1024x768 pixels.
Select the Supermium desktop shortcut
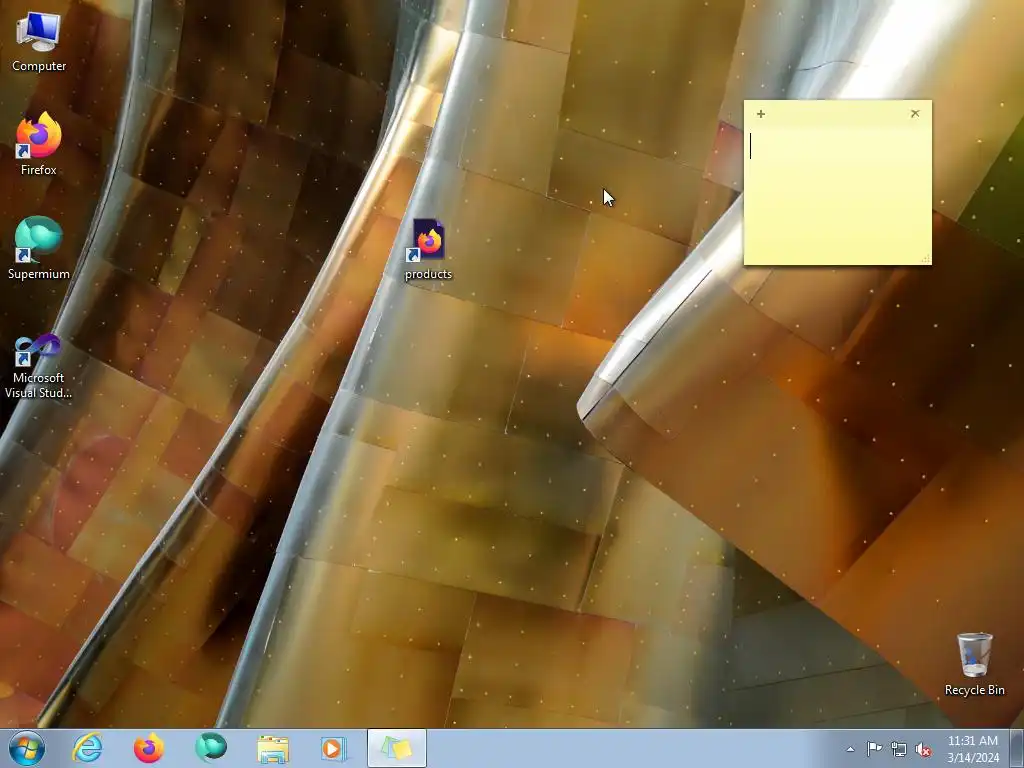click(39, 248)
